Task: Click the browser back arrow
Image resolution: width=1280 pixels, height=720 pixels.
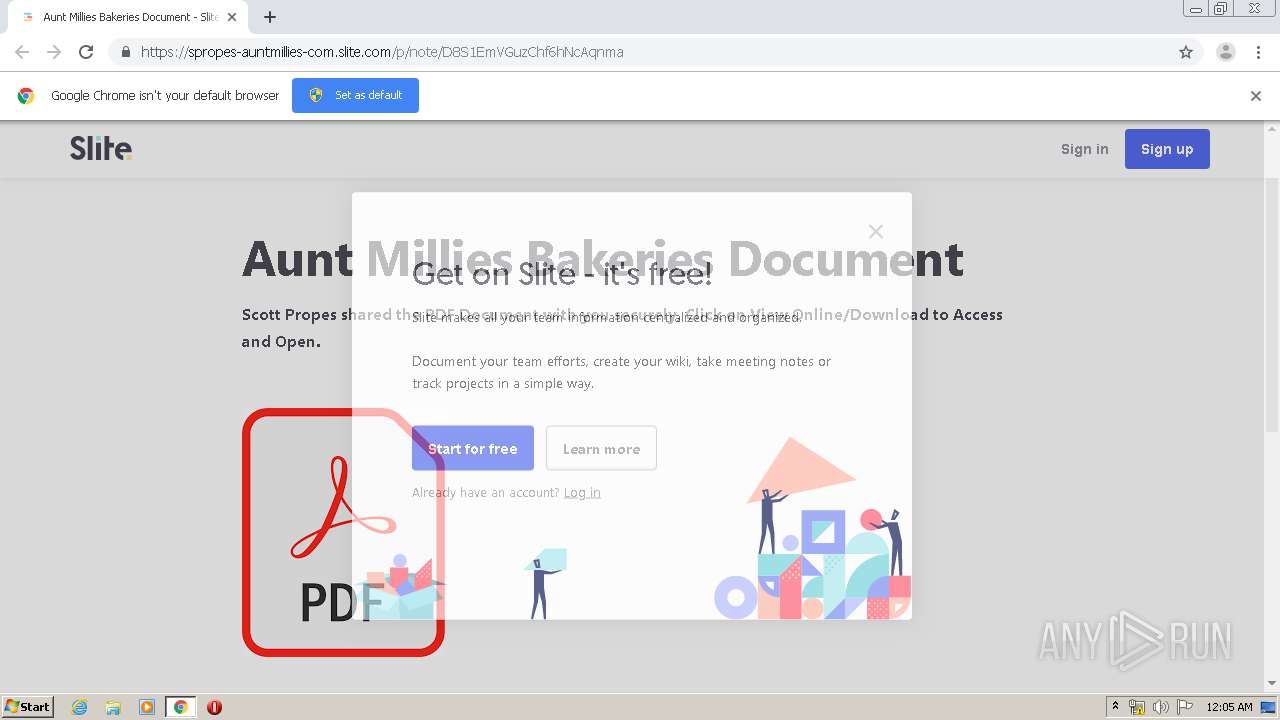Action: (22, 52)
